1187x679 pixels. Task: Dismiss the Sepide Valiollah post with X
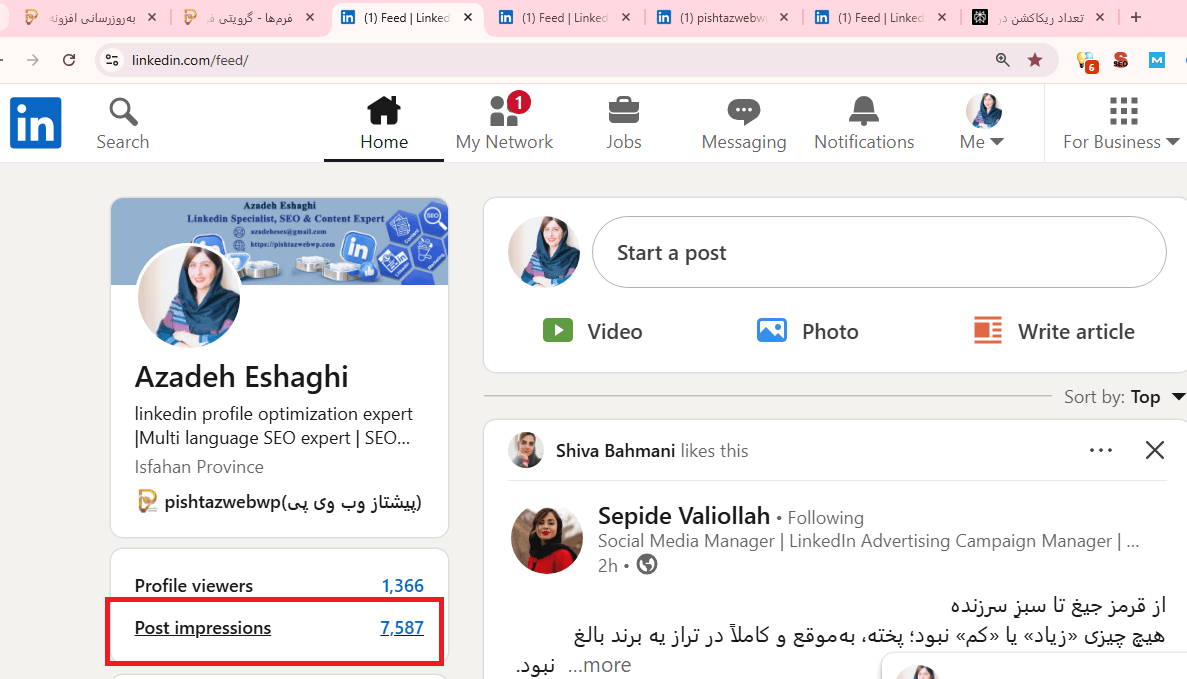[x=1155, y=450]
